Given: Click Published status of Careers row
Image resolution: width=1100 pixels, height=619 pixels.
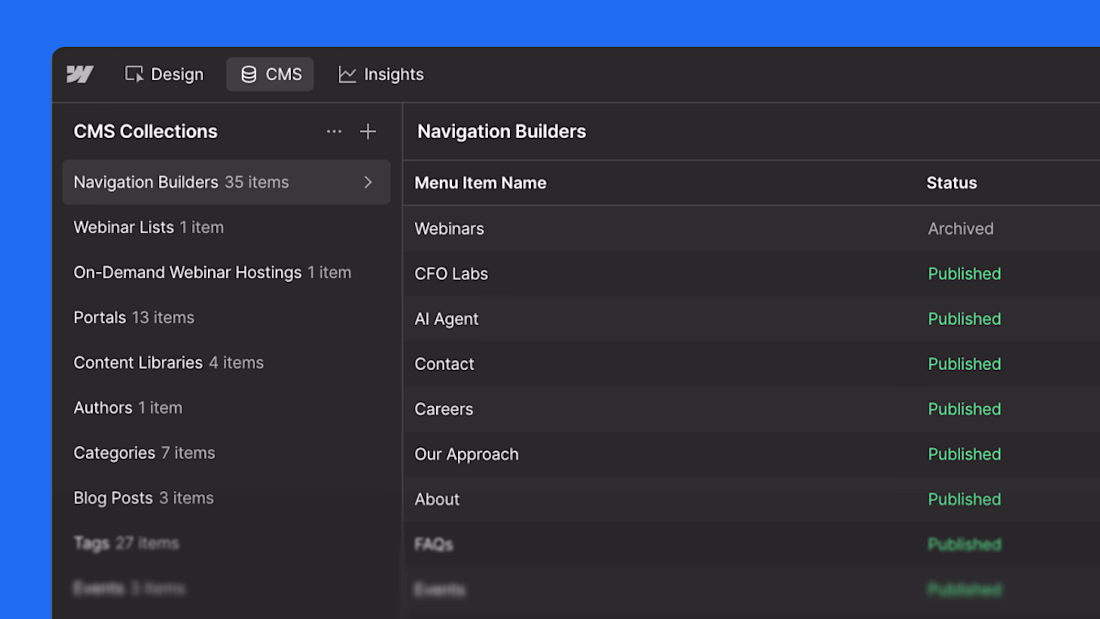Looking at the screenshot, I should coord(964,409).
